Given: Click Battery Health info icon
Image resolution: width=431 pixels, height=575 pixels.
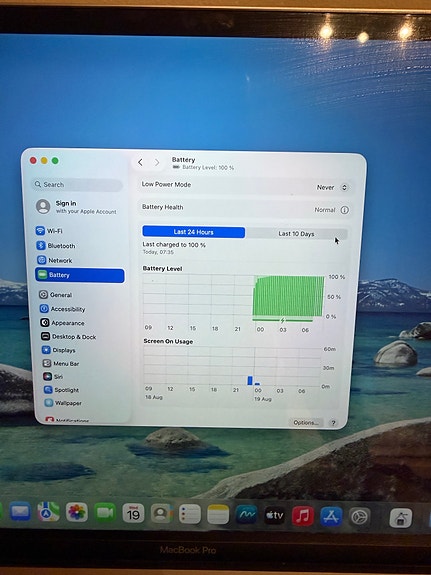Looking at the screenshot, I should 344,210.
